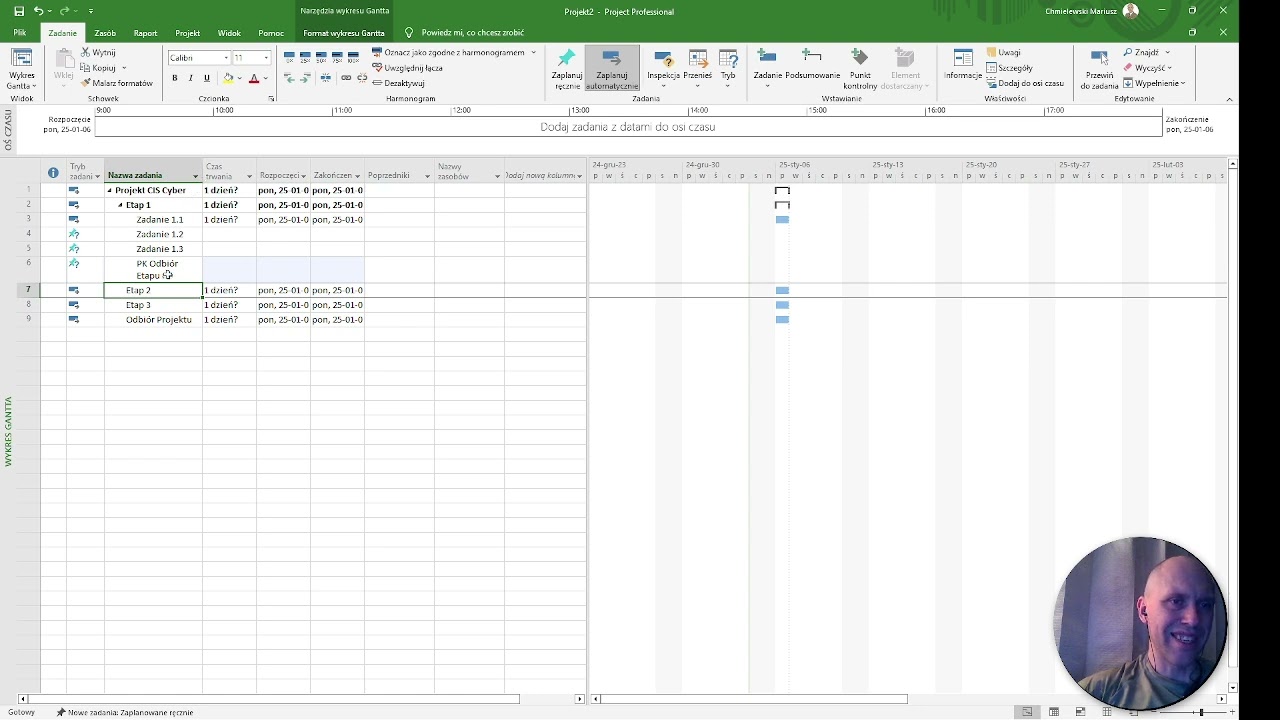This screenshot has width=1280, height=720.
Task: Link selected tasks chain icon
Action: click(x=346, y=78)
